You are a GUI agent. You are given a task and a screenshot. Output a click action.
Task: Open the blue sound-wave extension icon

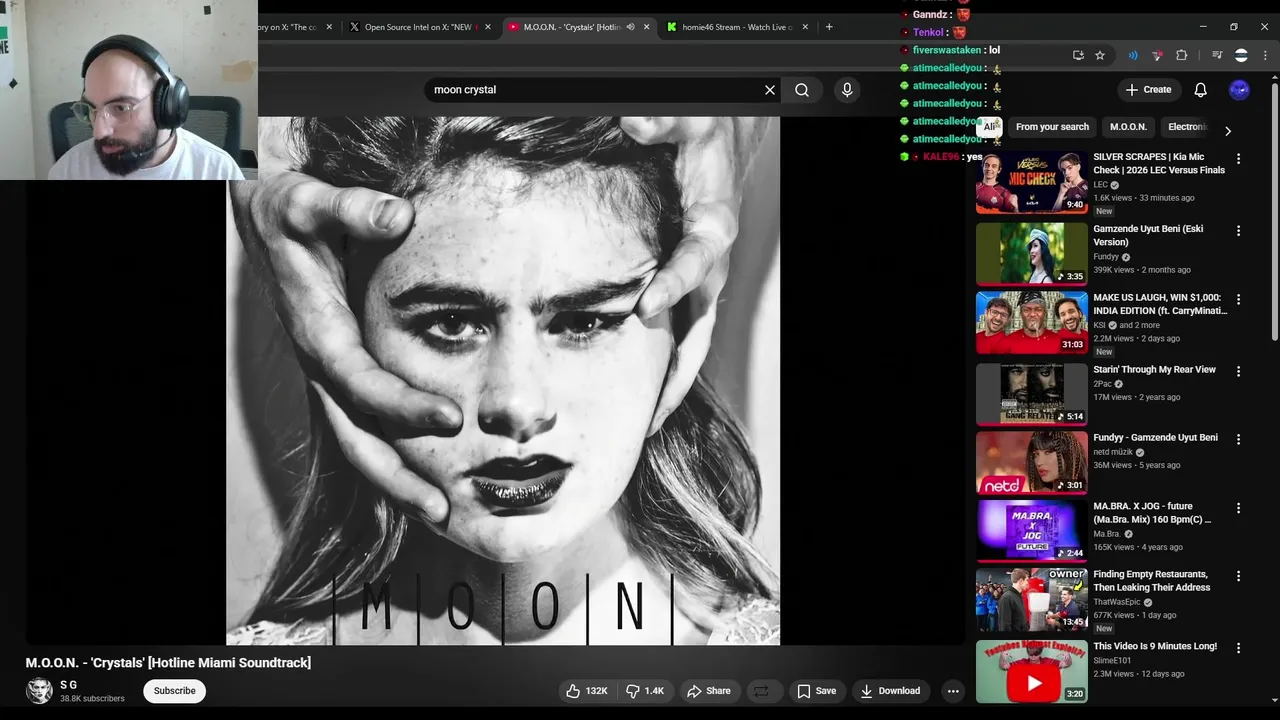[1133, 55]
